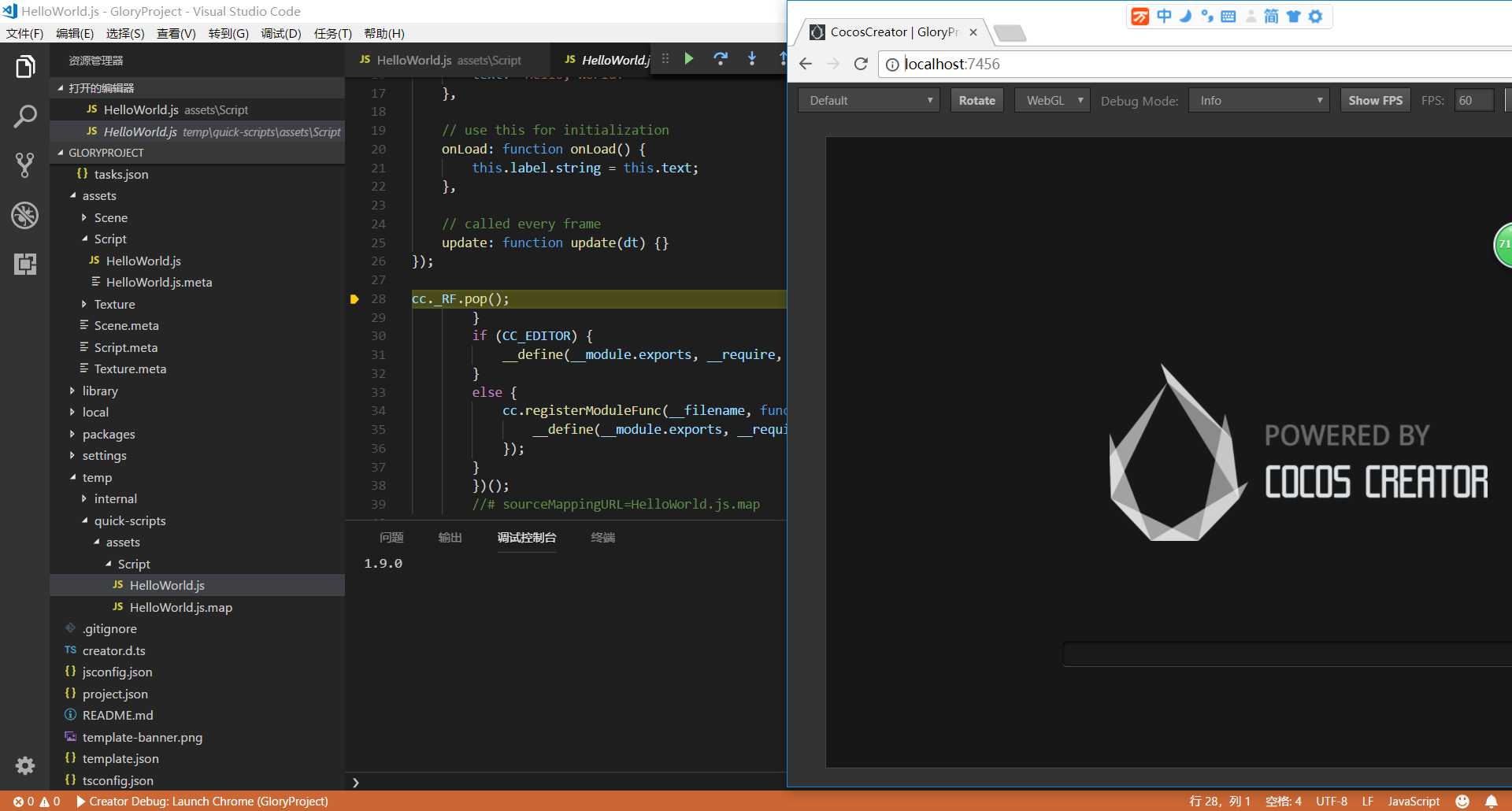Click the Chrome reload button
The width and height of the screenshot is (1512, 811).
[x=861, y=64]
